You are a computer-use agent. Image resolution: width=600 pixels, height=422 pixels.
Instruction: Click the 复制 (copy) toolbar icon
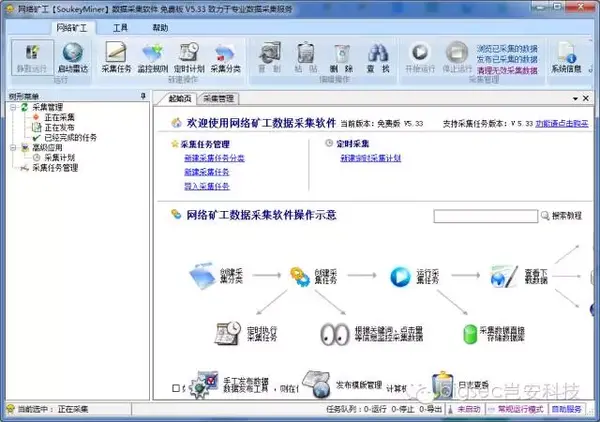pos(270,57)
